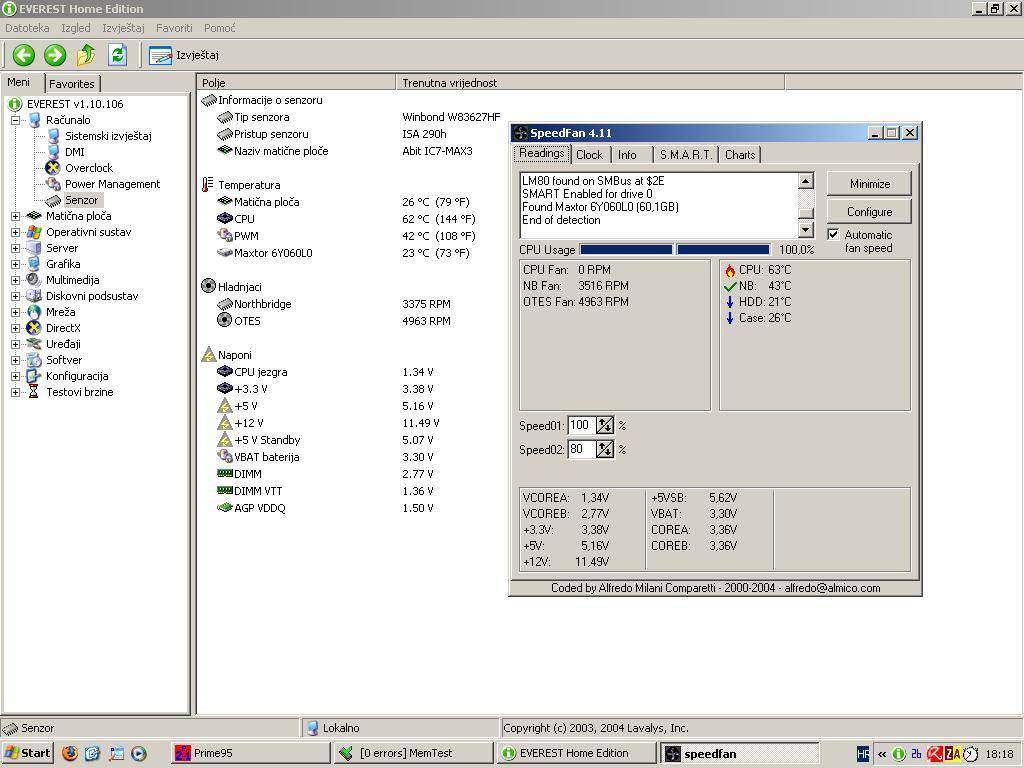Click the refresh toolbar icon
Screen dimensions: 1024x768
pos(117,55)
